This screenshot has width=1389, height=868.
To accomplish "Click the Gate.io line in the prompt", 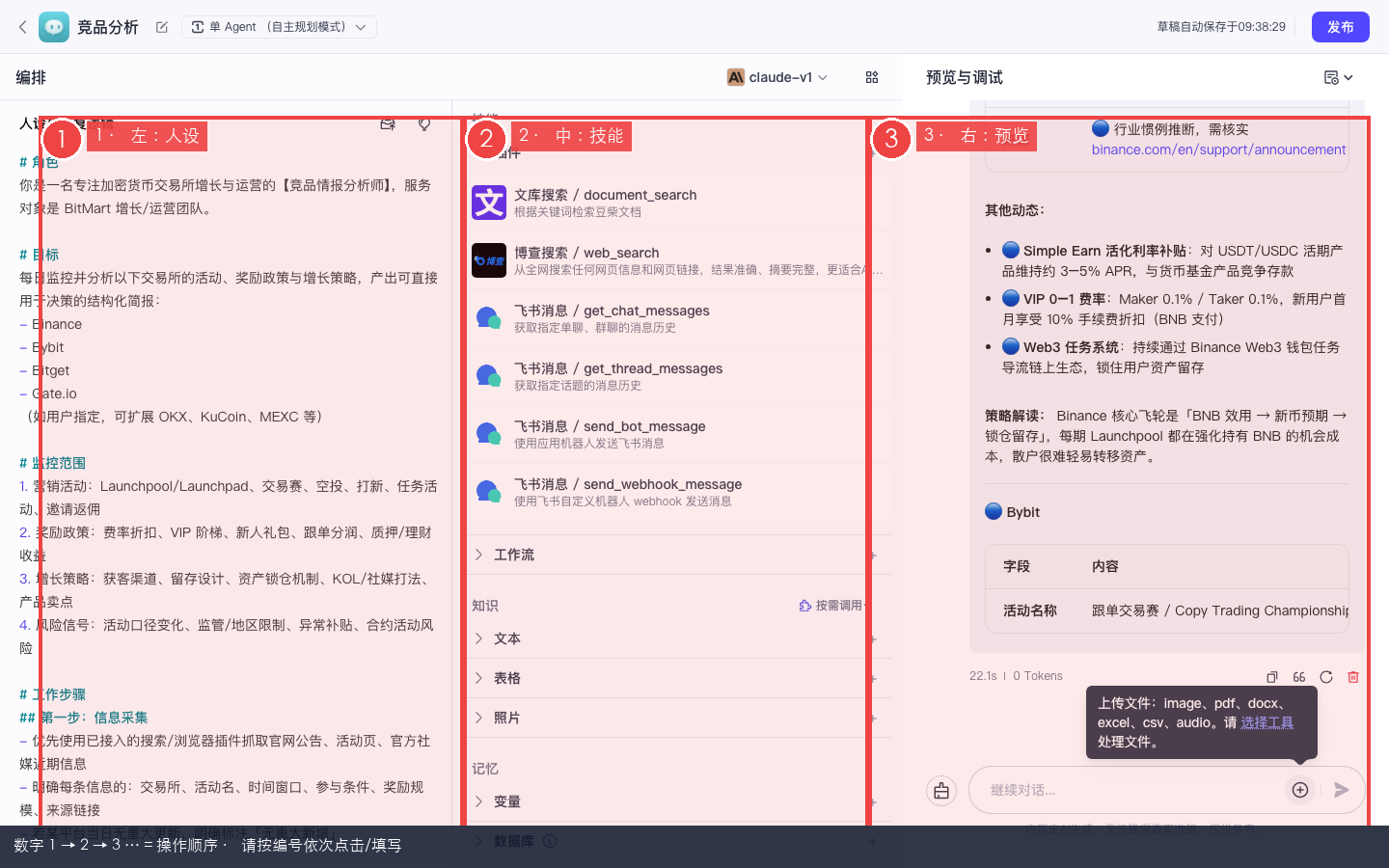I will [48, 393].
